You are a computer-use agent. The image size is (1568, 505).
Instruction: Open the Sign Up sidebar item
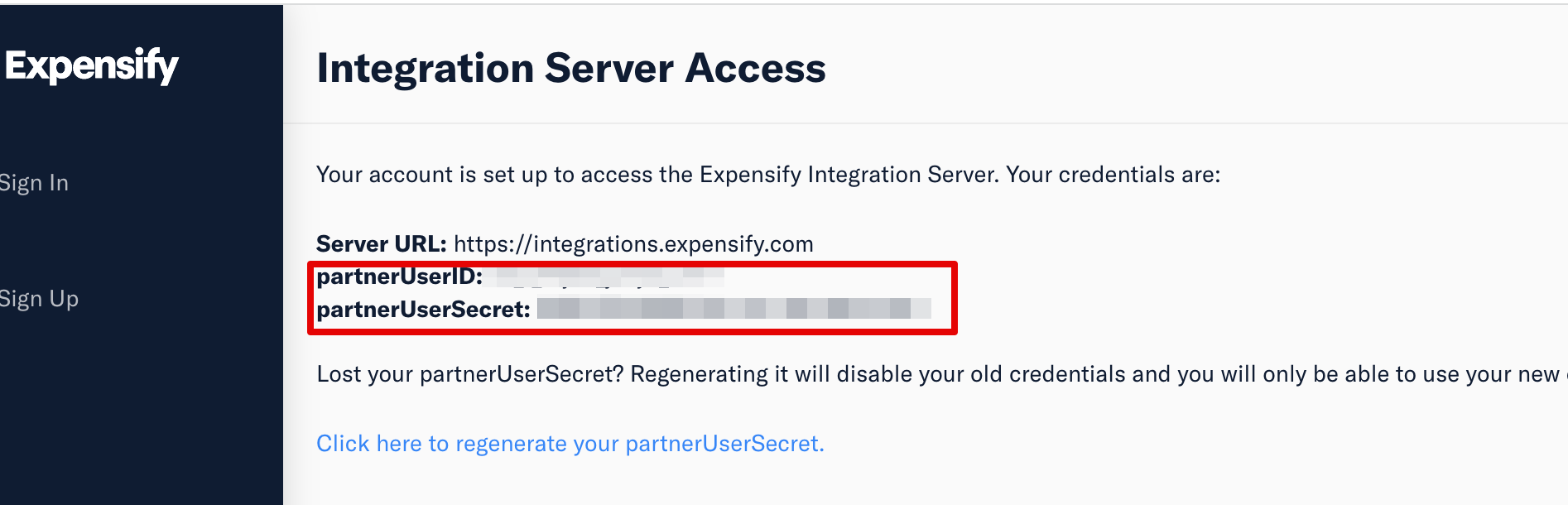(39, 299)
